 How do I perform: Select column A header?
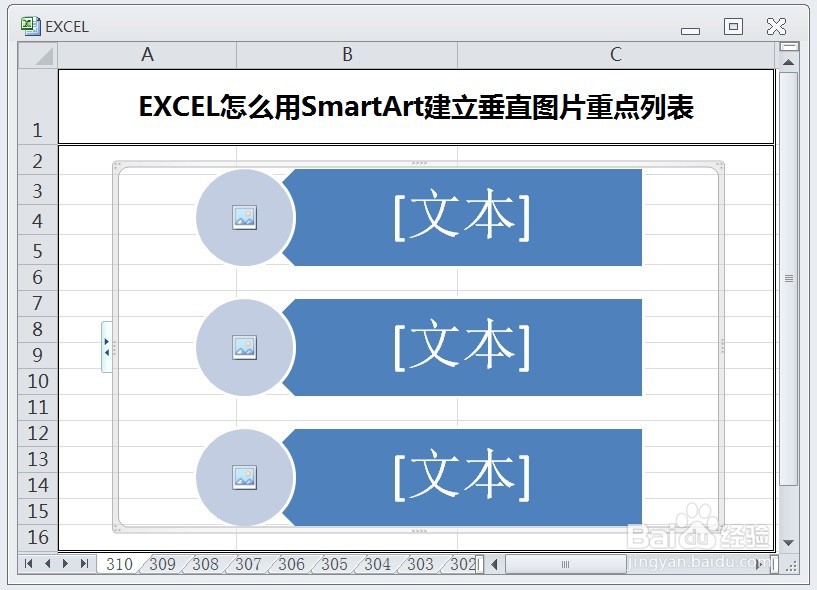coord(147,55)
